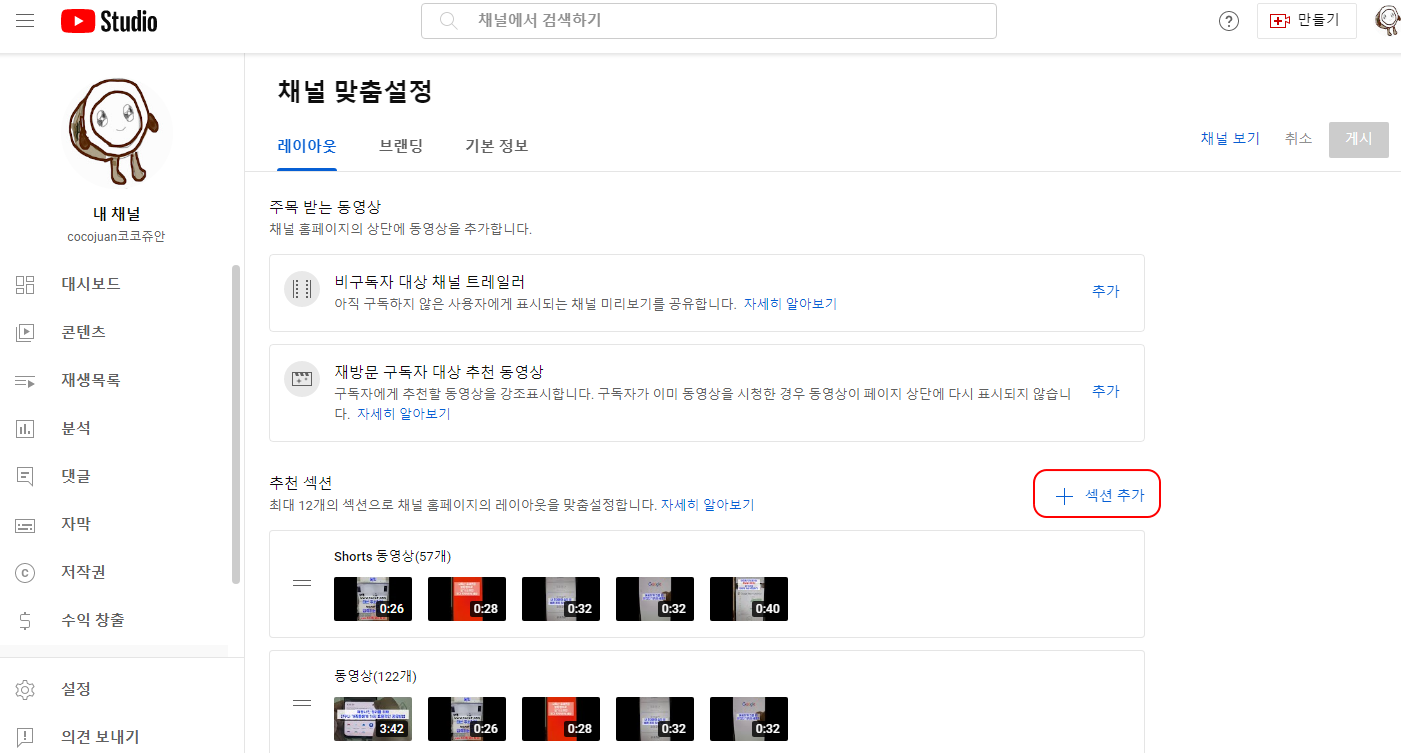1401x753 pixels.
Task: Open 자세히 알아보기 in the 추천 섹션 description
Action: pyautogui.click(x=708, y=505)
